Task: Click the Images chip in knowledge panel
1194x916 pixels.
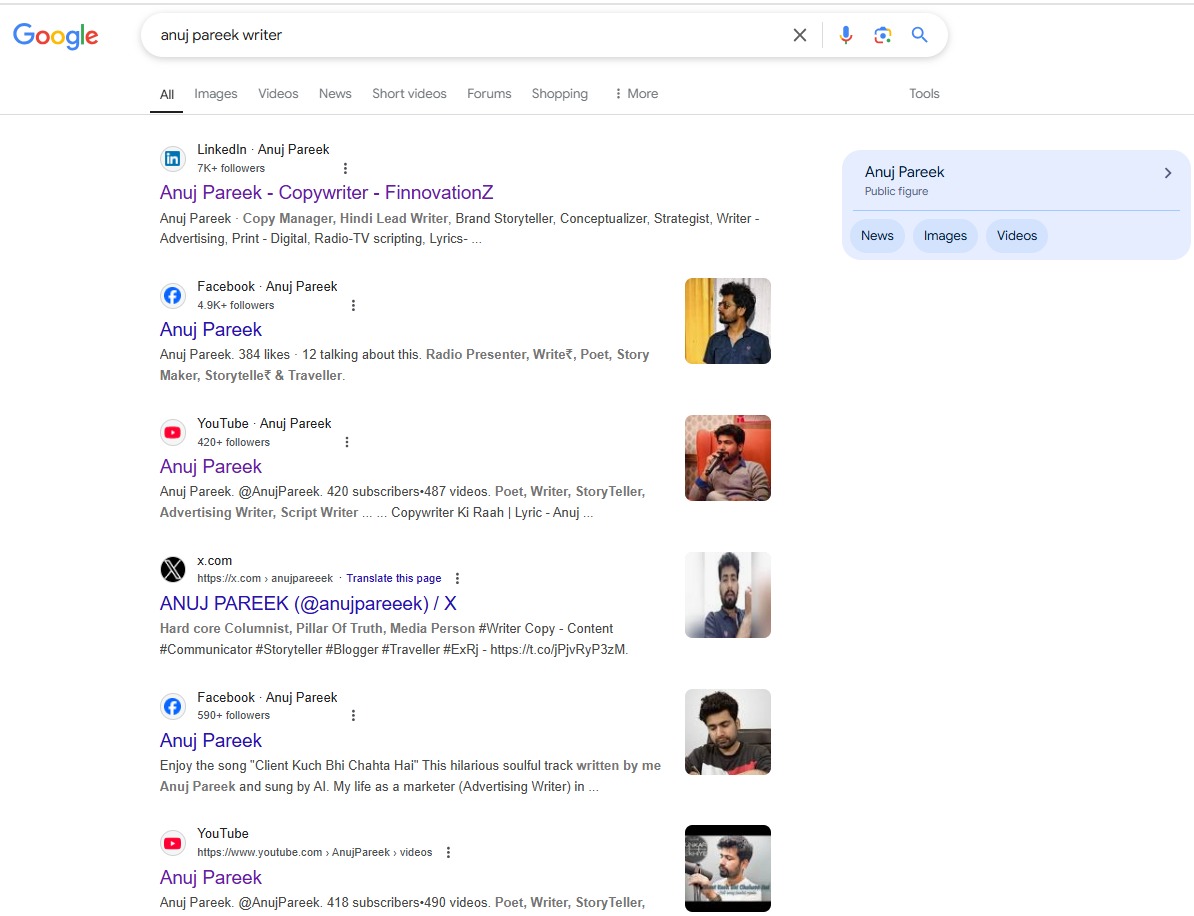Action: click(945, 235)
